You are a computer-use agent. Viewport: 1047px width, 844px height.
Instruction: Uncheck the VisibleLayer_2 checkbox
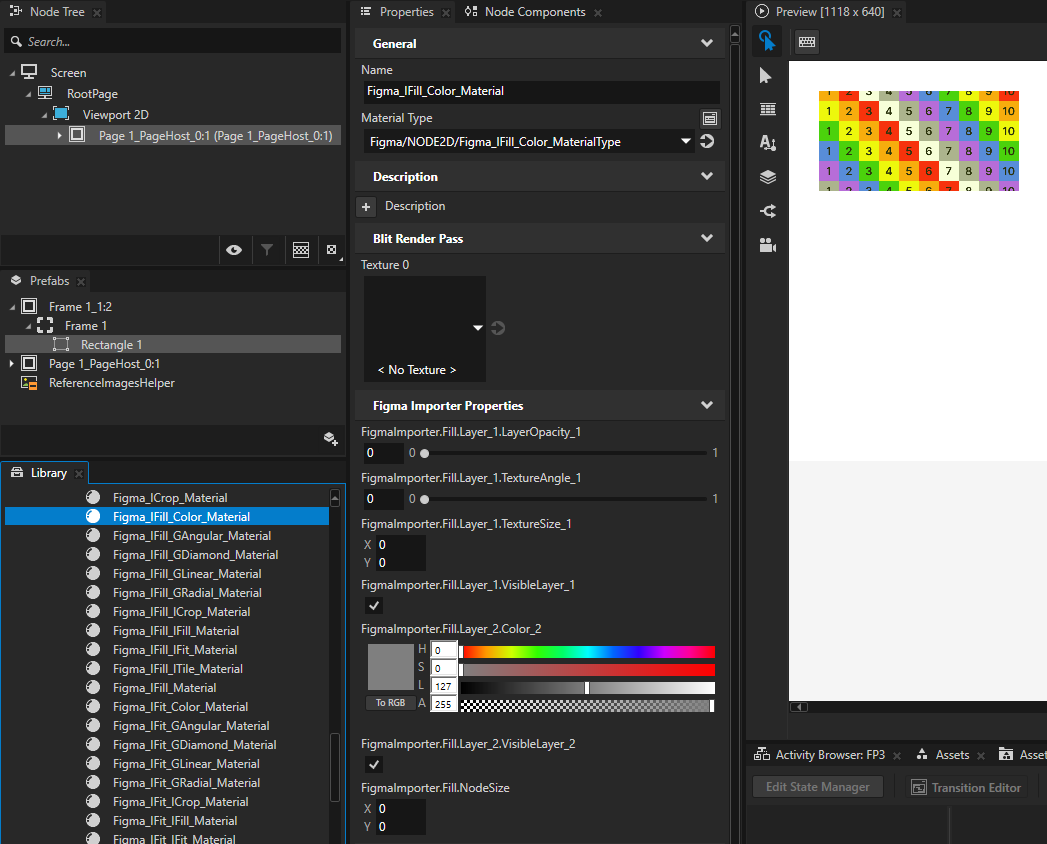[373, 764]
